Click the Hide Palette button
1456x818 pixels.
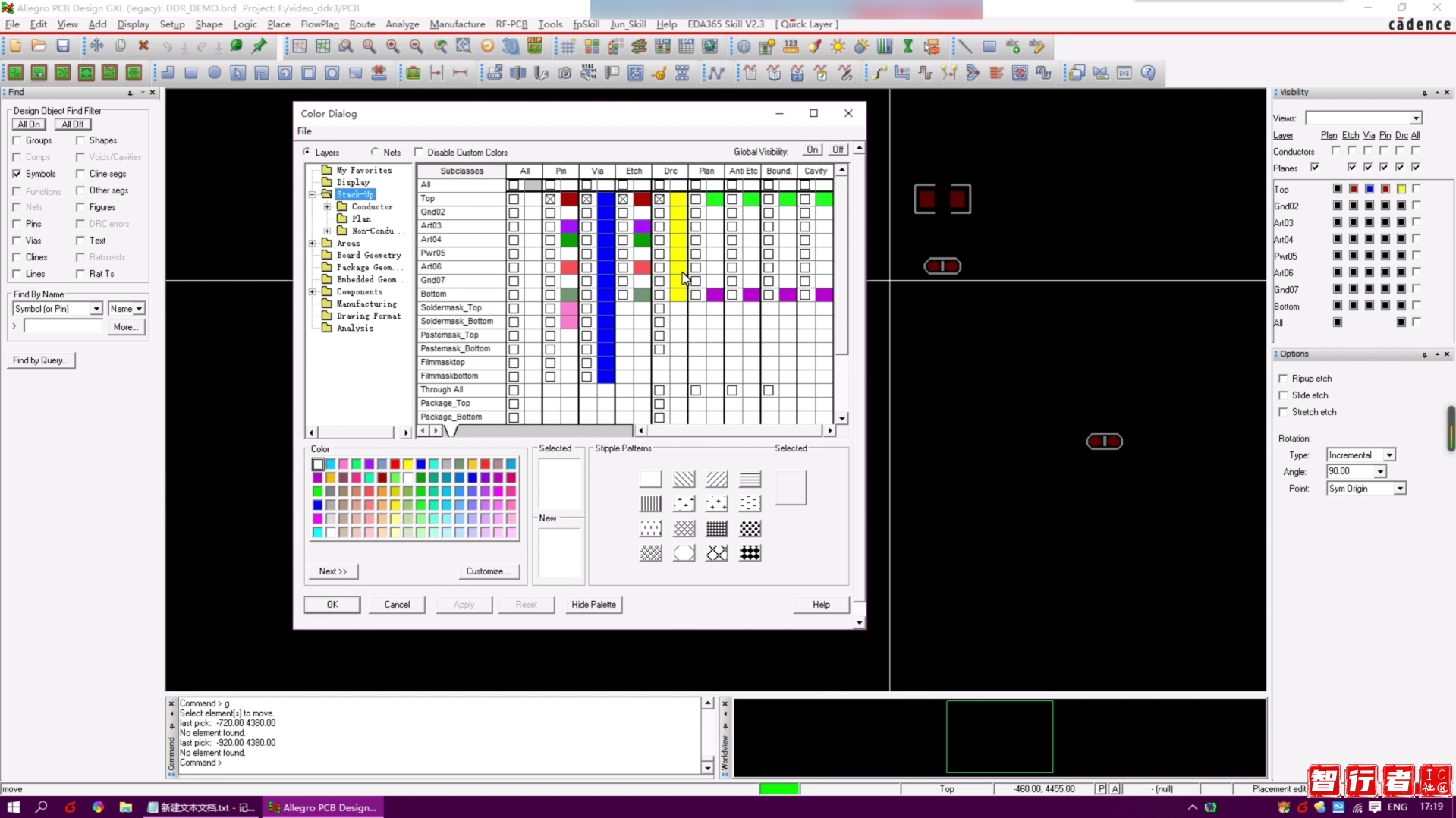point(593,605)
